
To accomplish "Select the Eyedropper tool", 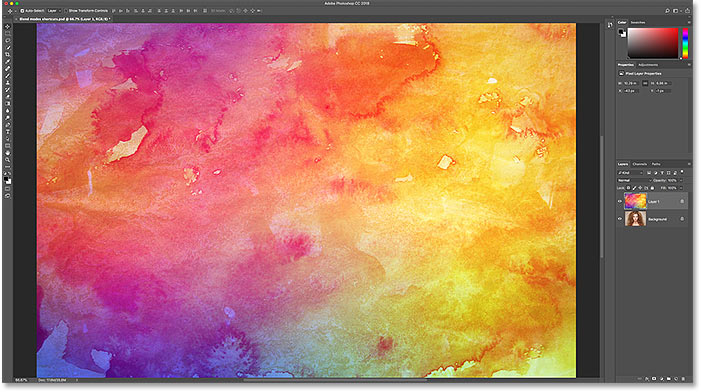I will (x=8, y=62).
